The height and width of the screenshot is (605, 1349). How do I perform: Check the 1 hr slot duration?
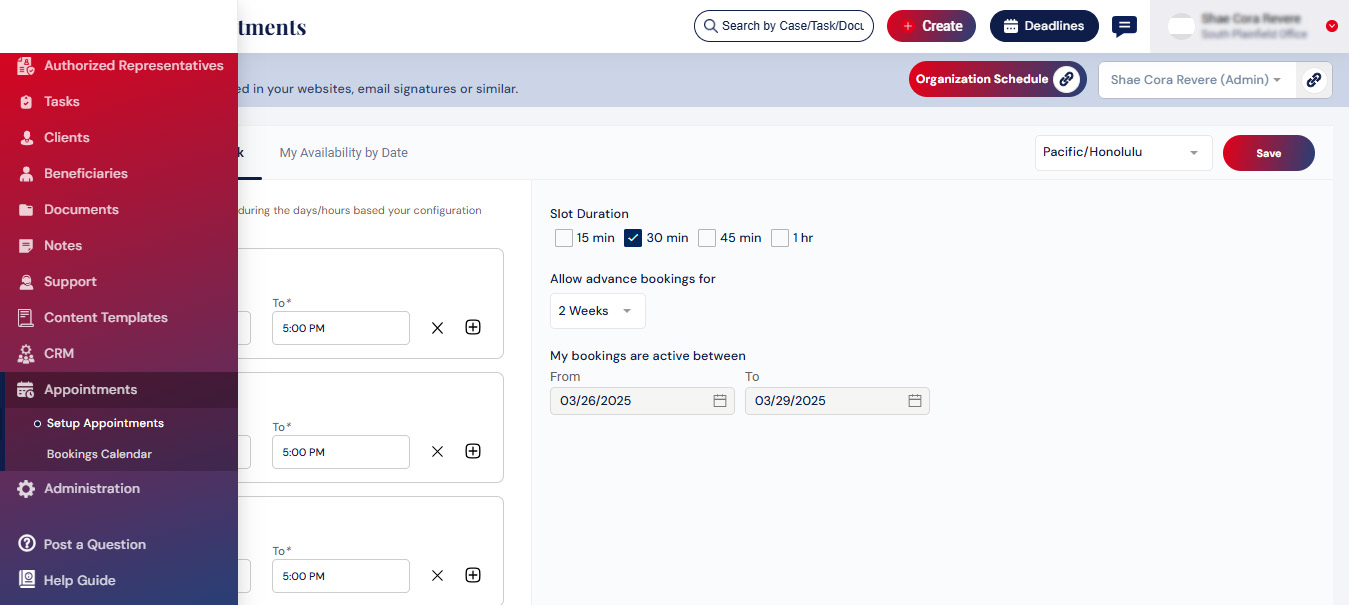click(x=780, y=238)
